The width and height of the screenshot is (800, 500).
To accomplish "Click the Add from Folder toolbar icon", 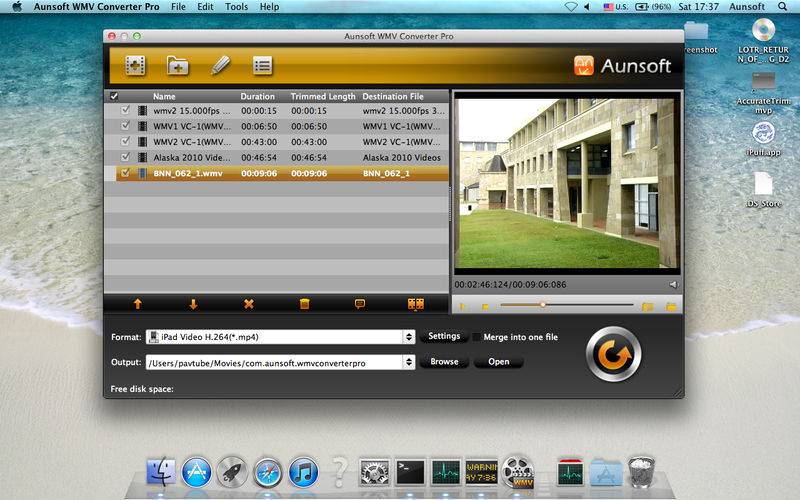I will point(178,66).
